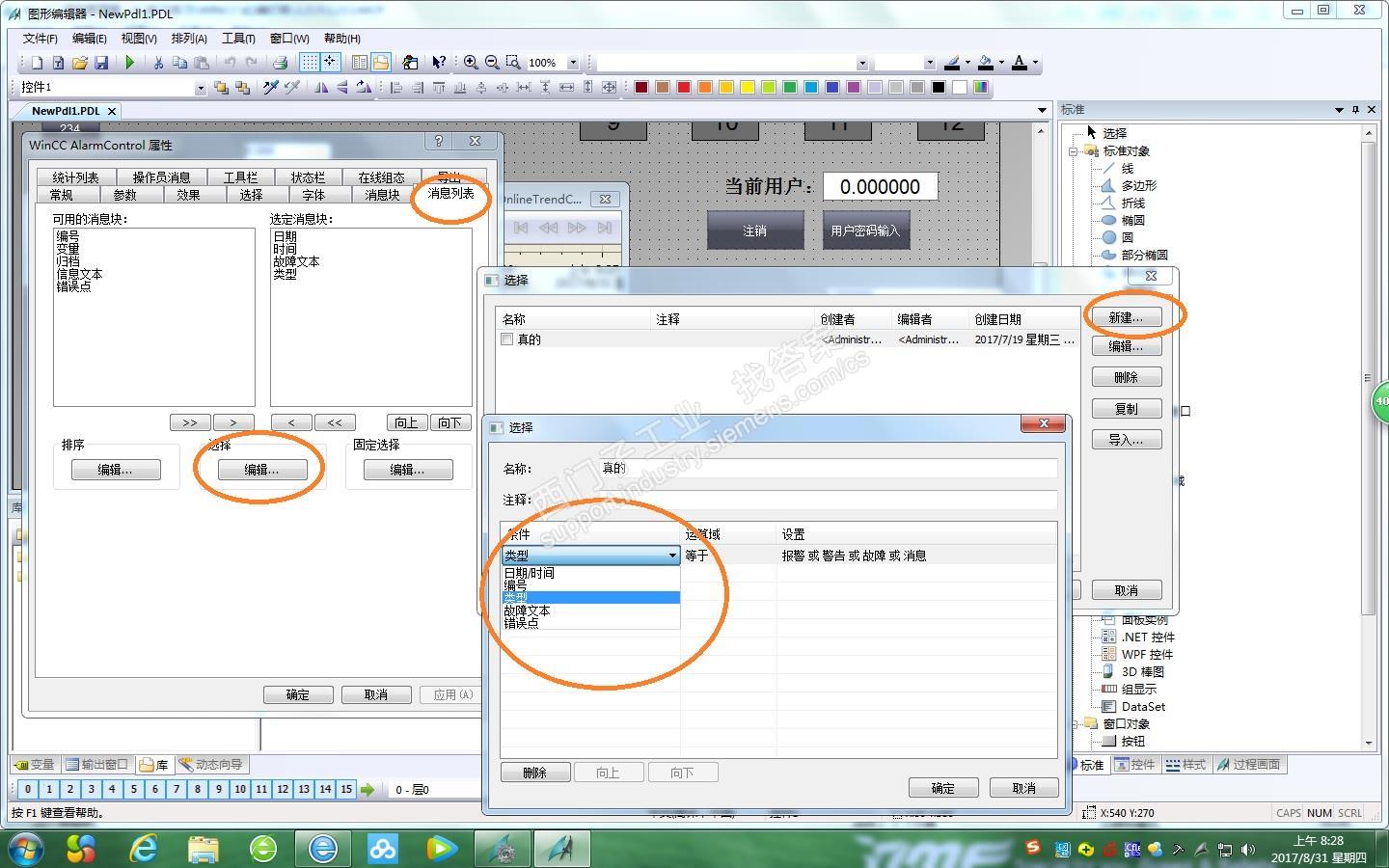This screenshot has width=1389, height=868.
Task: Start runtime with the green play icon
Action: pyautogui.click(x=130, y=63)
